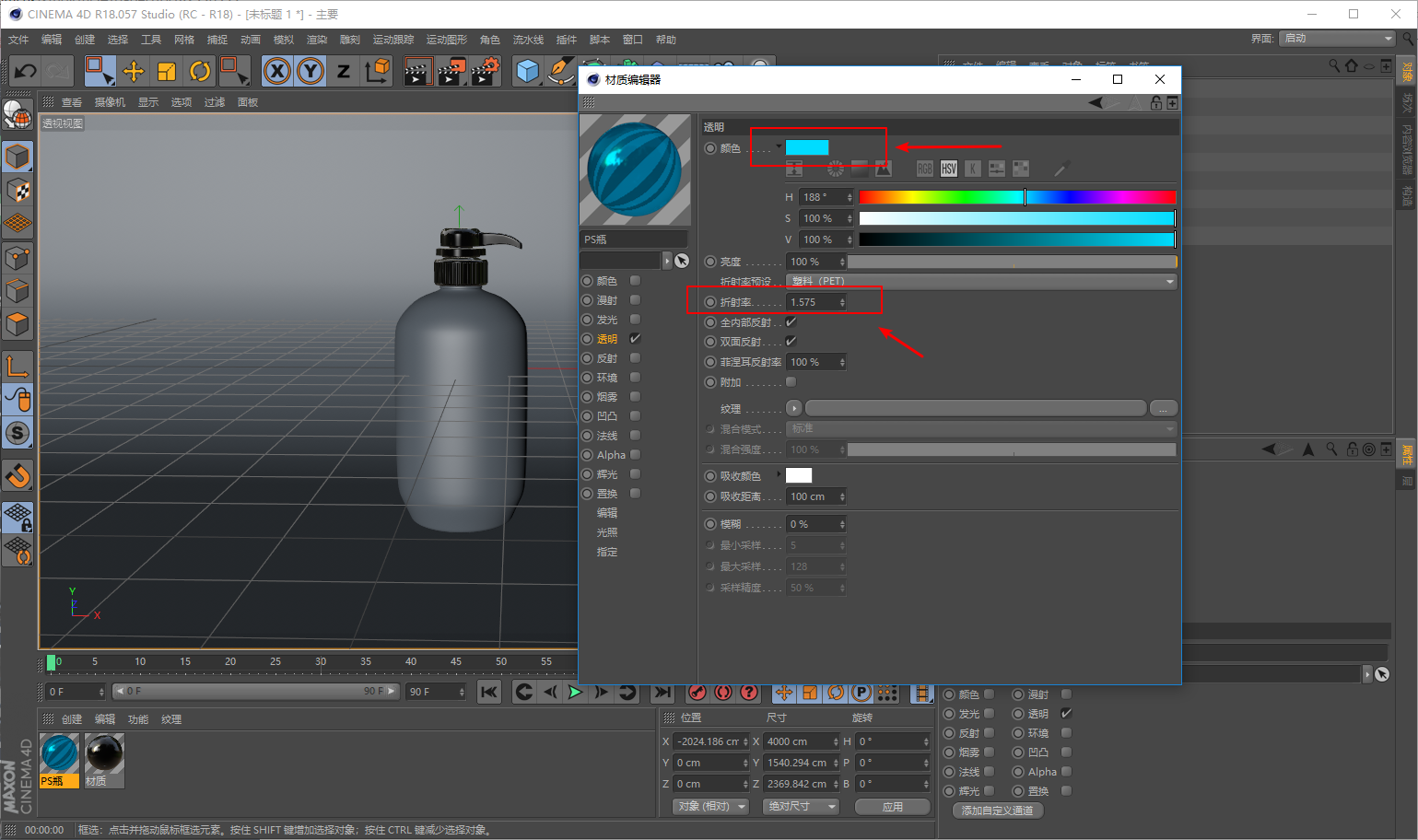The image size is (1418, 840).
Task: Open the render settings
Action: click(485, 71)
